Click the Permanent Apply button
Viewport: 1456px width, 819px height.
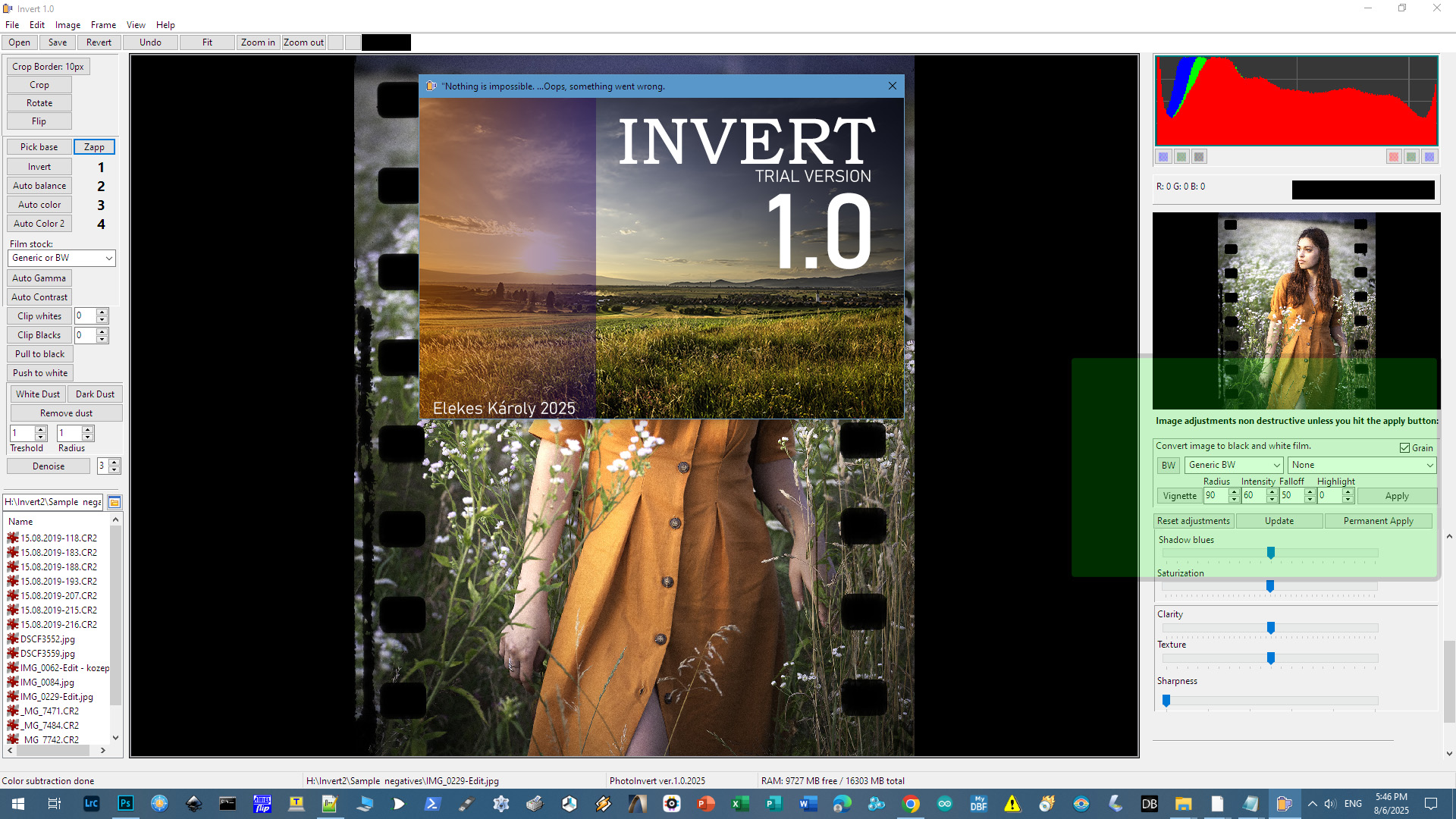(1378, 521)
